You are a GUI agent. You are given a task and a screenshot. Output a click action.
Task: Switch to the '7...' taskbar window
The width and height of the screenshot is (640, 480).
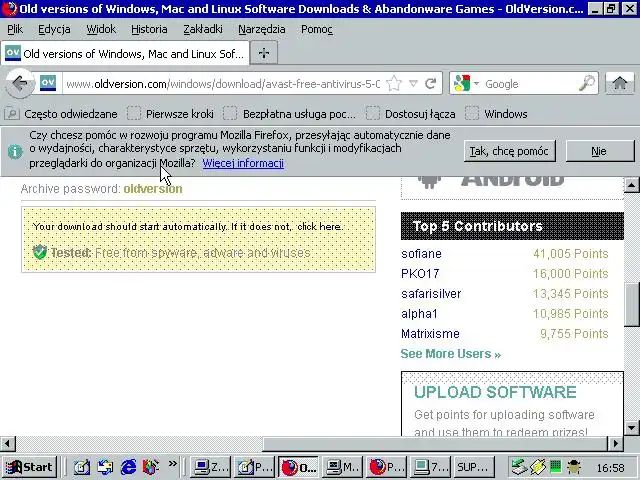point(431,467)
